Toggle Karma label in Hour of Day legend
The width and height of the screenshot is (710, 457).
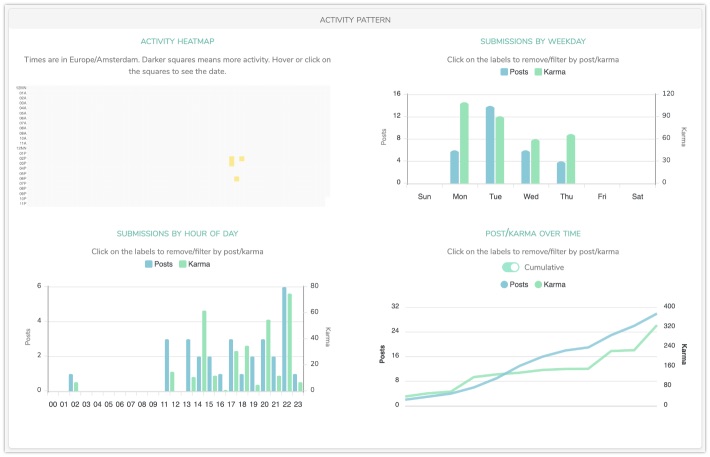click(194, 264)
